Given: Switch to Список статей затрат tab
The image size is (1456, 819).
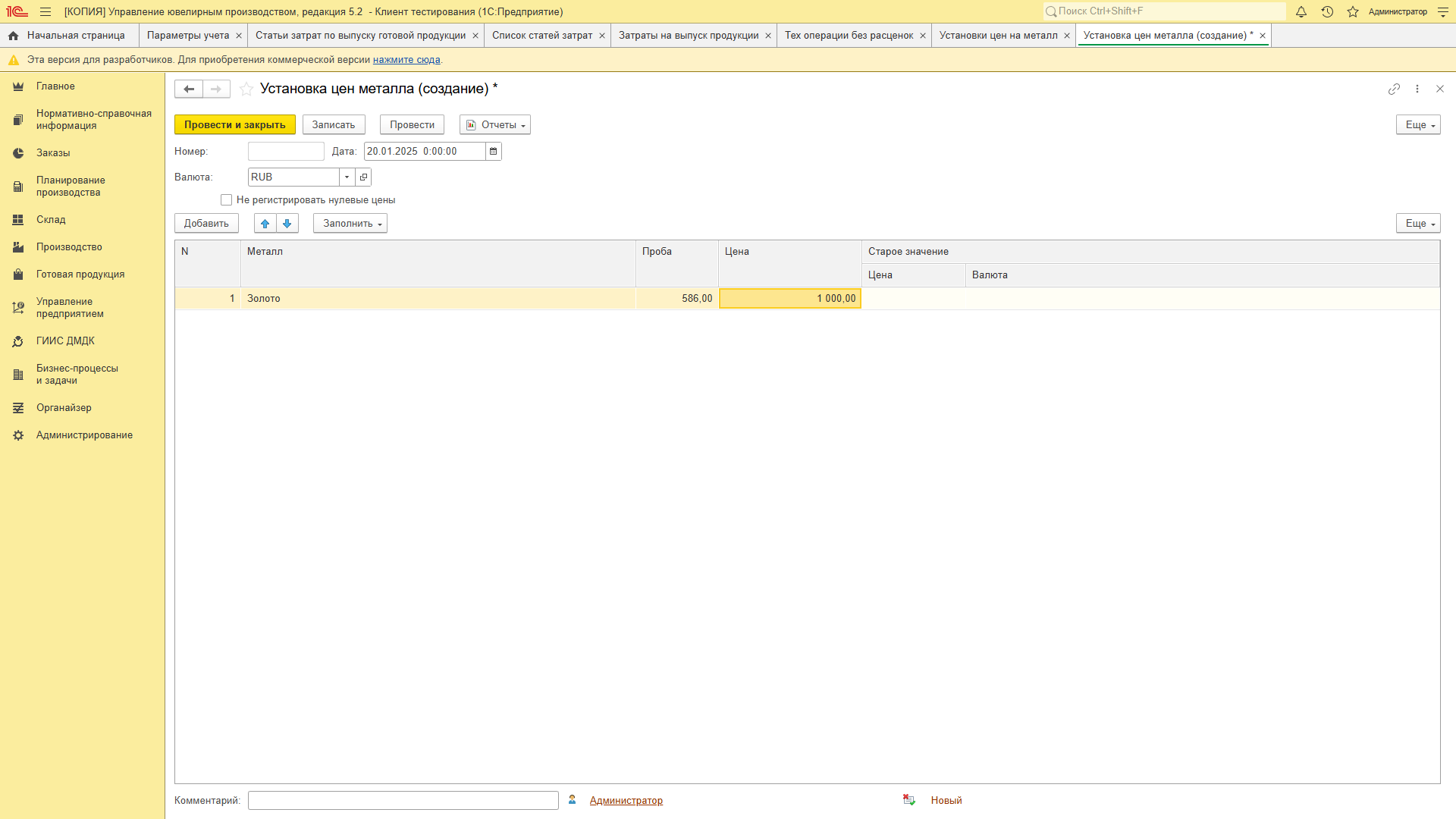Looking at the screenshot, I should click(x=542, y=36).
